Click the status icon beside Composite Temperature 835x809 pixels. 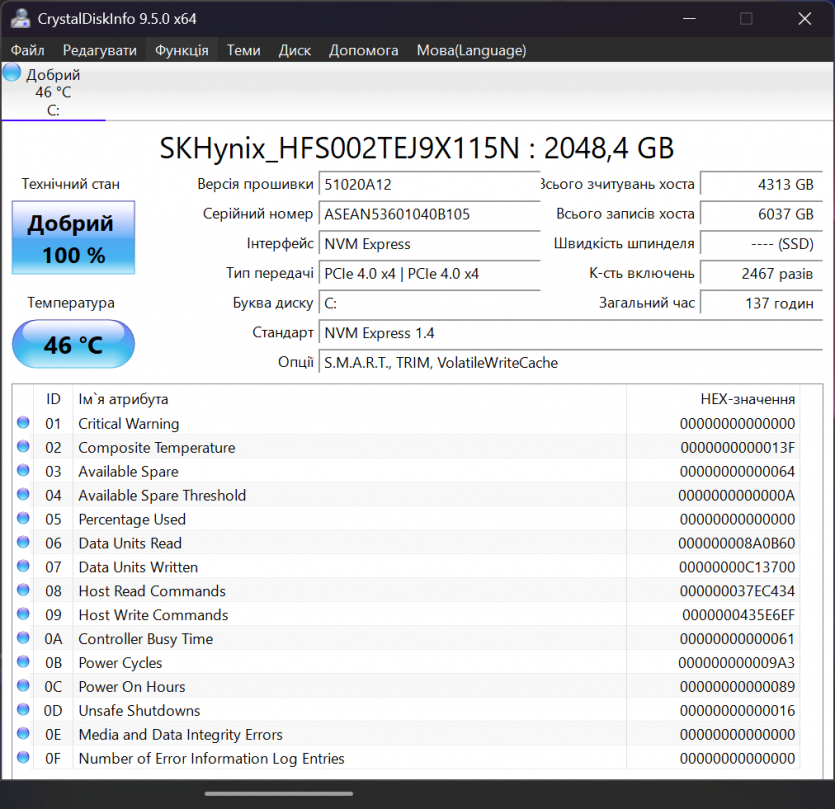(24, 447)
